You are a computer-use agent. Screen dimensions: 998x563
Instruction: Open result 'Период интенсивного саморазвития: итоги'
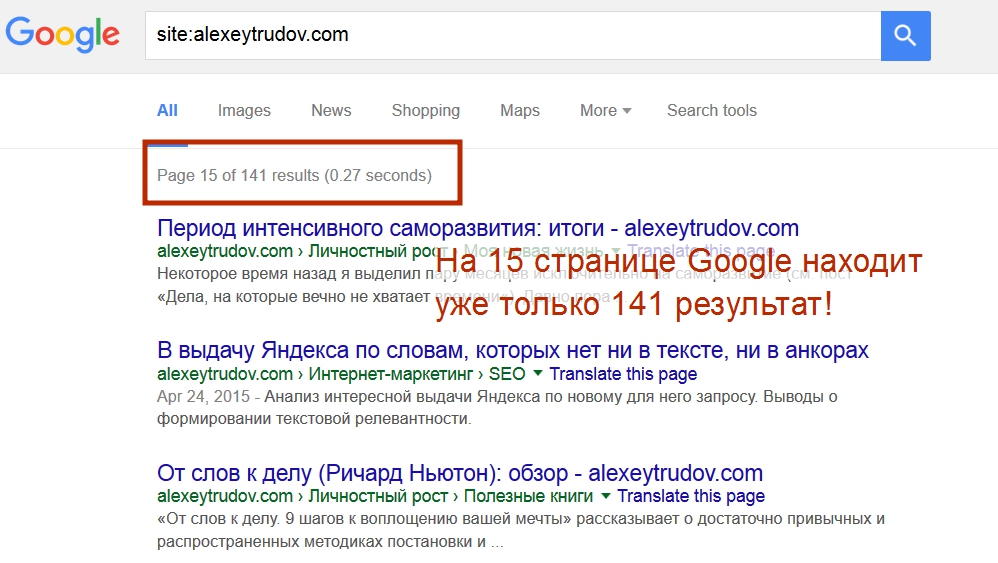[478, 228]
